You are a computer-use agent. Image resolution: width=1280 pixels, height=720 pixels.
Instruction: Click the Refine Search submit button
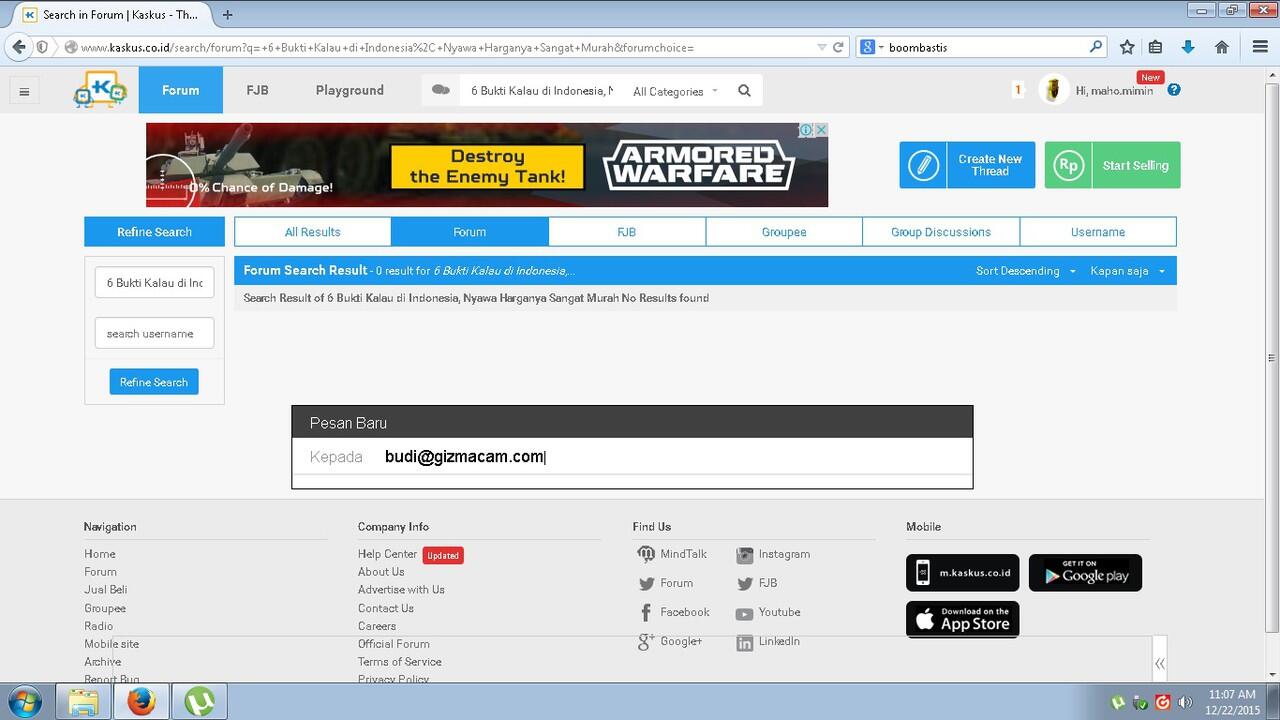pos(154,382)
